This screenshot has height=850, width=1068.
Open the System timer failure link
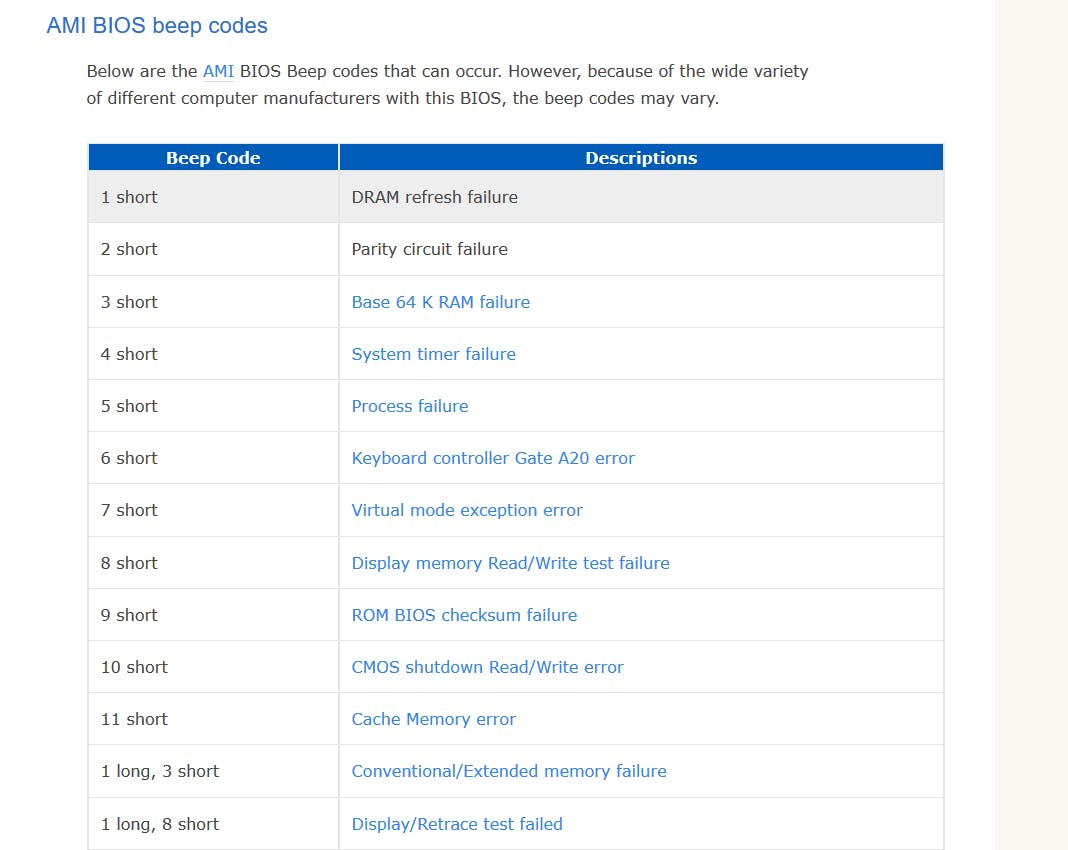[433, 354]
